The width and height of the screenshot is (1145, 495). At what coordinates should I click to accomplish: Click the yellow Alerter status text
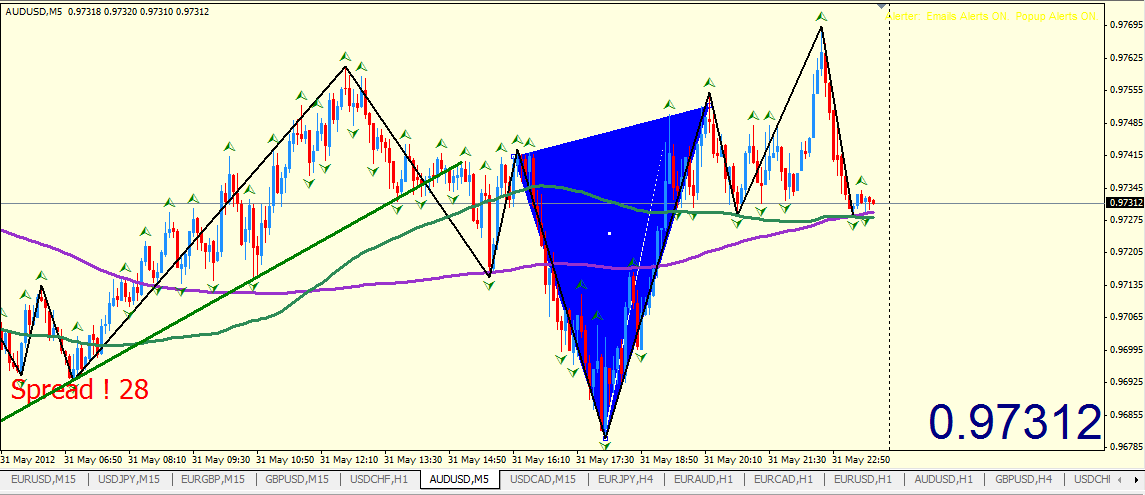[x=992, y=16]
